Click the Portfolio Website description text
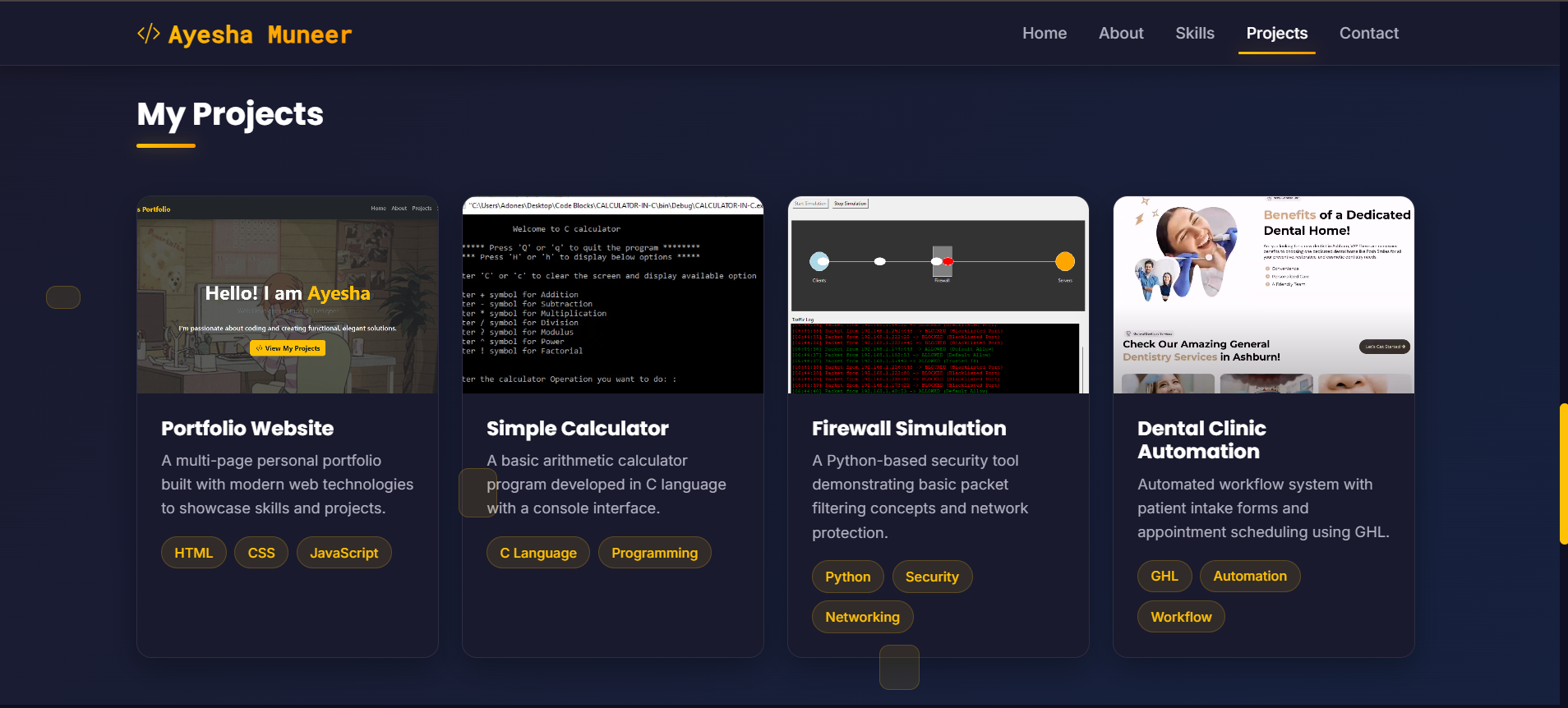 click(x=288, y=485)
